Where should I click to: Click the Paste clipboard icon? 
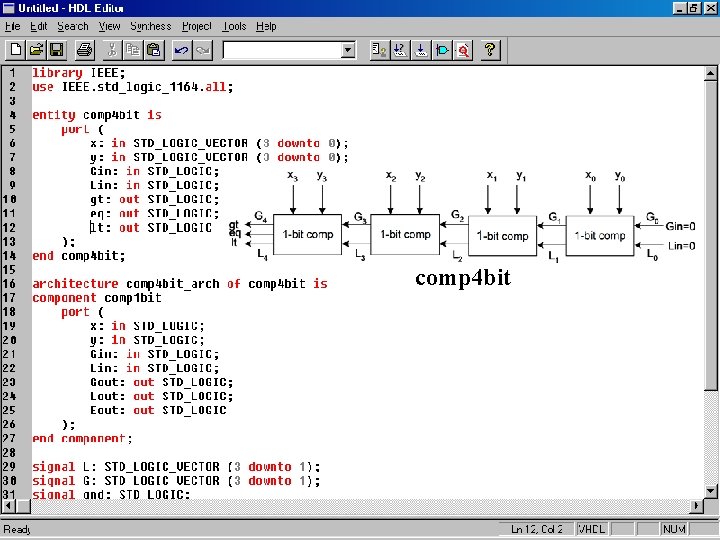pos(154,50)
